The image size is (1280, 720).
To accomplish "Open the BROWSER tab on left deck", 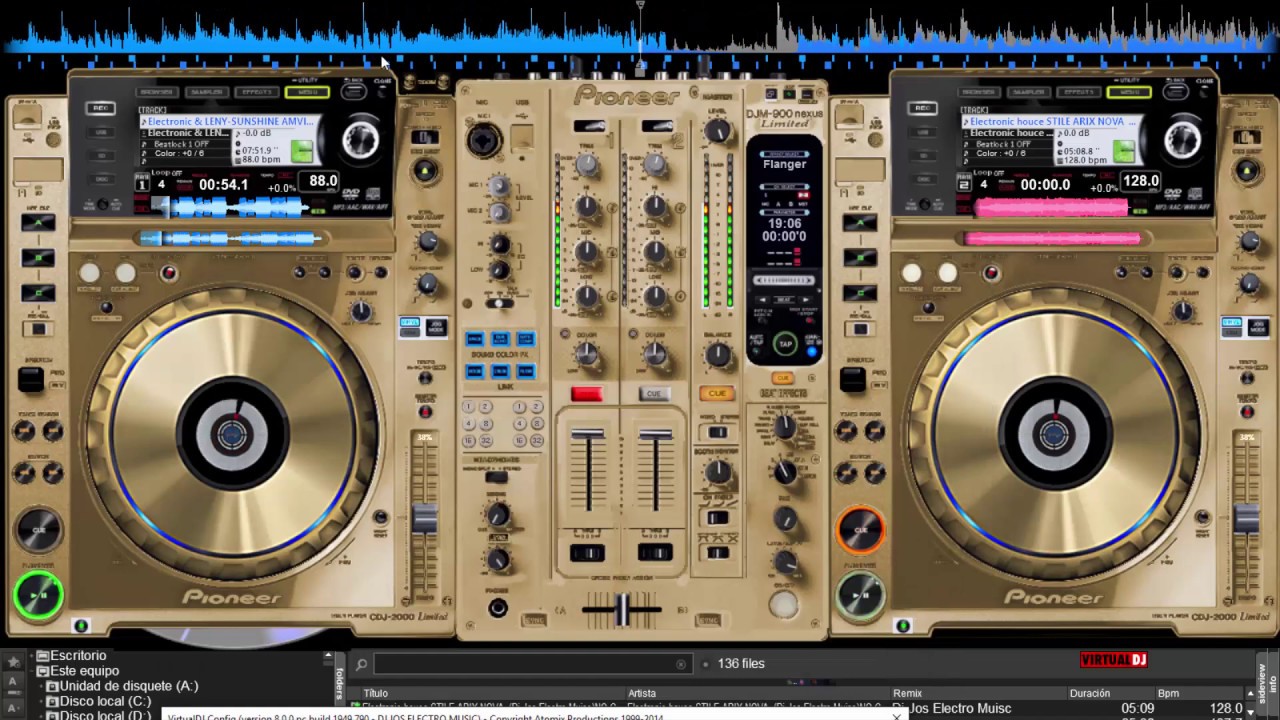I will pos(156,92).
